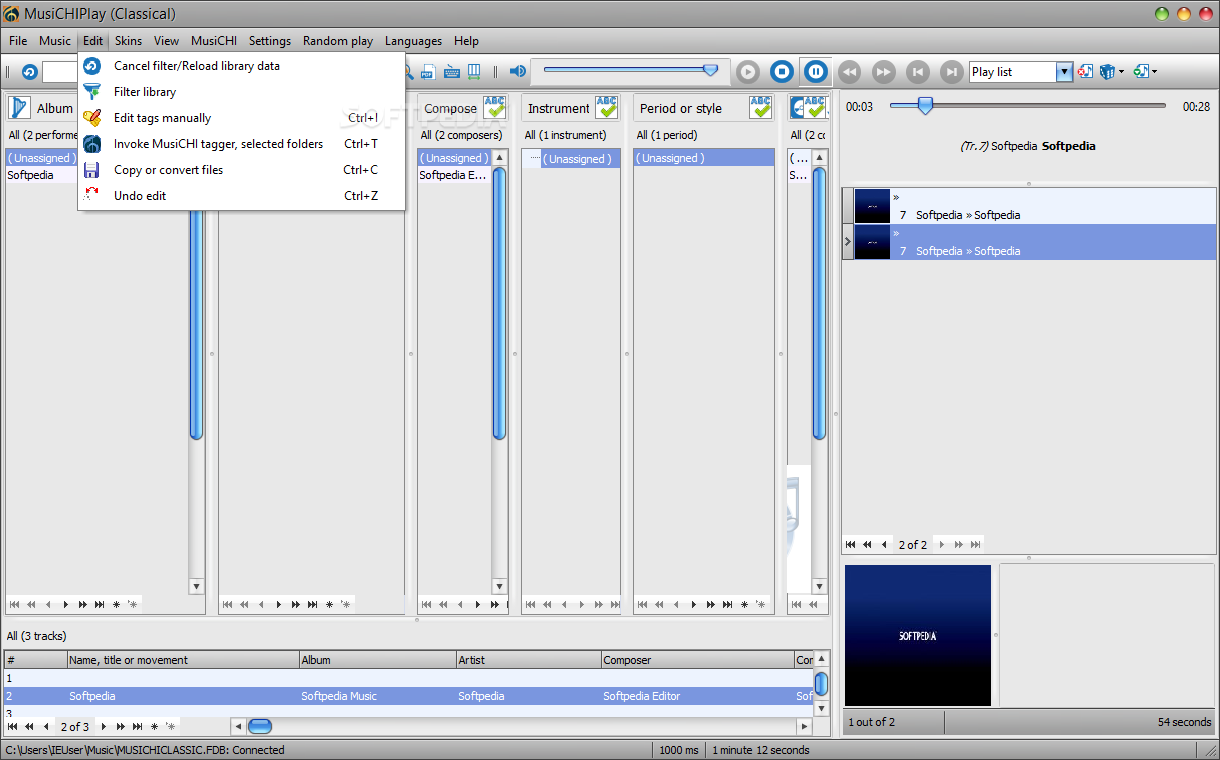
Task: Select Edit tags manually
Action: [x=241, y=118]
